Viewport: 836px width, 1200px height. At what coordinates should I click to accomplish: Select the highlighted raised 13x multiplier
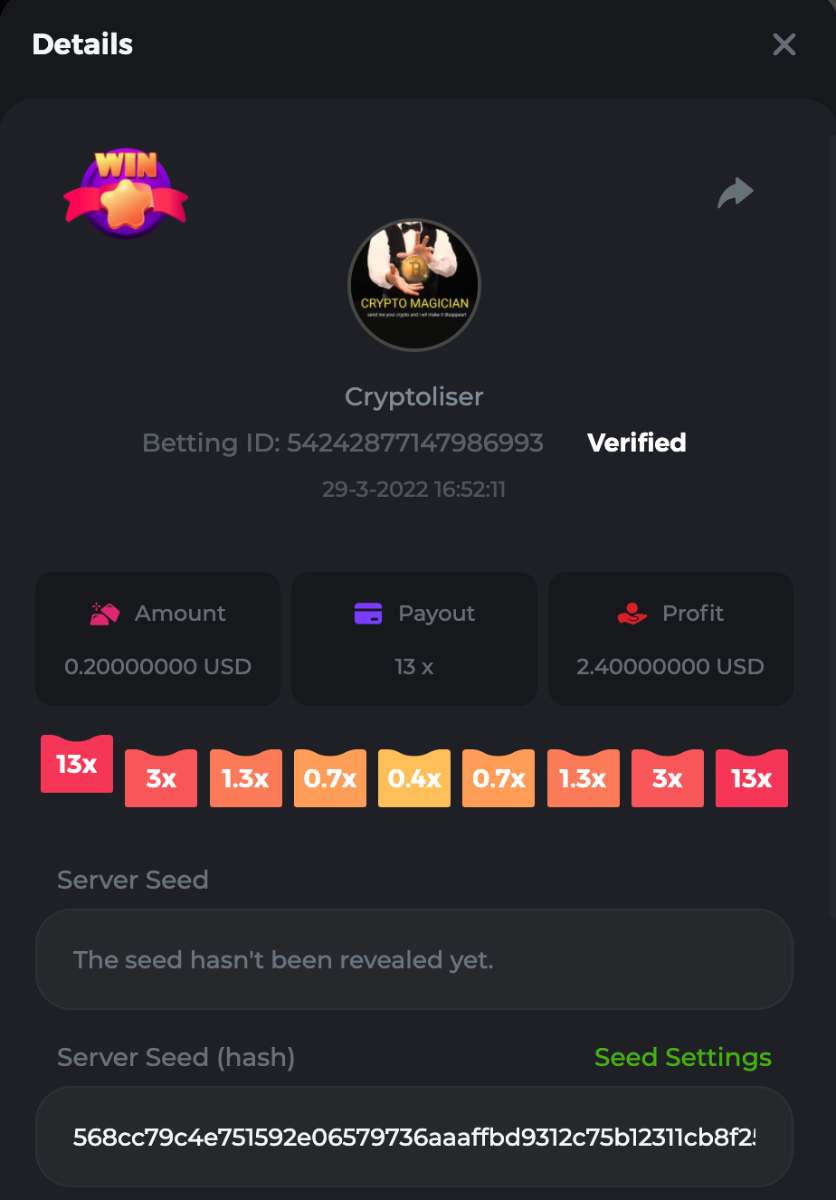(77, 764)
